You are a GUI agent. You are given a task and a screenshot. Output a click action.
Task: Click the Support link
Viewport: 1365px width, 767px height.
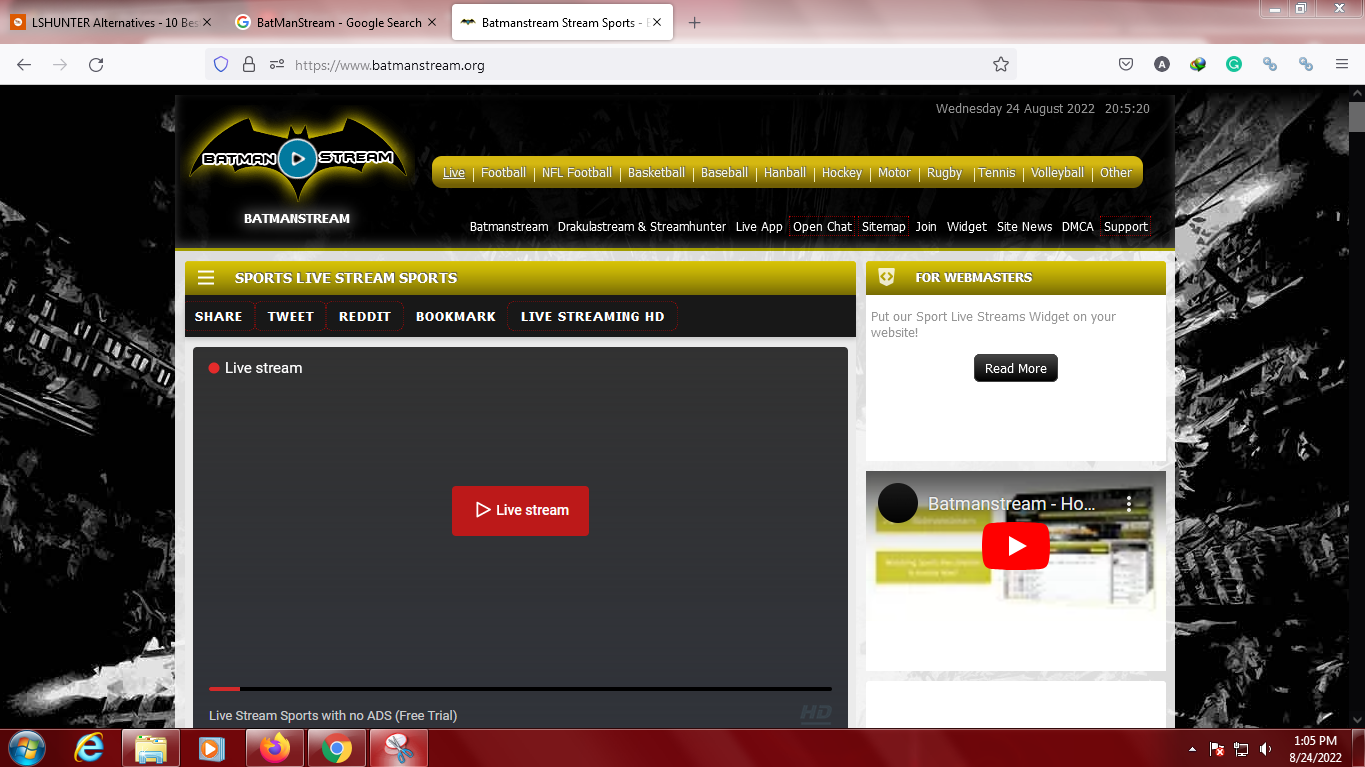(x=1125, y=227)
